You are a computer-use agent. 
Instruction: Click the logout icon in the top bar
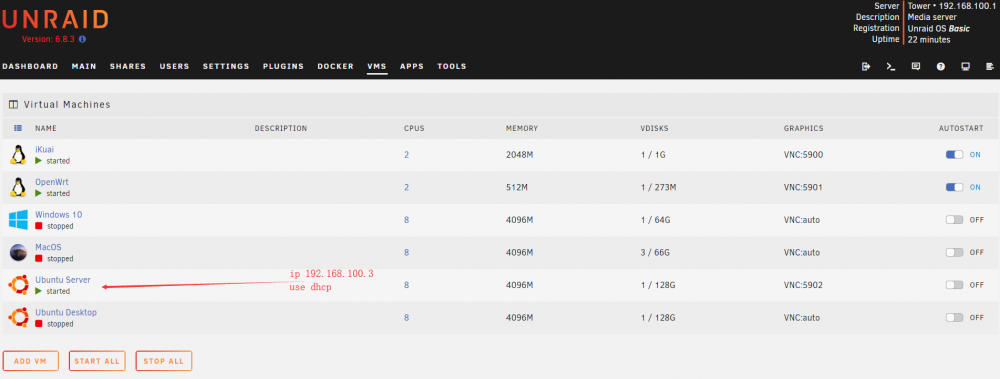[x=866, y=66]
